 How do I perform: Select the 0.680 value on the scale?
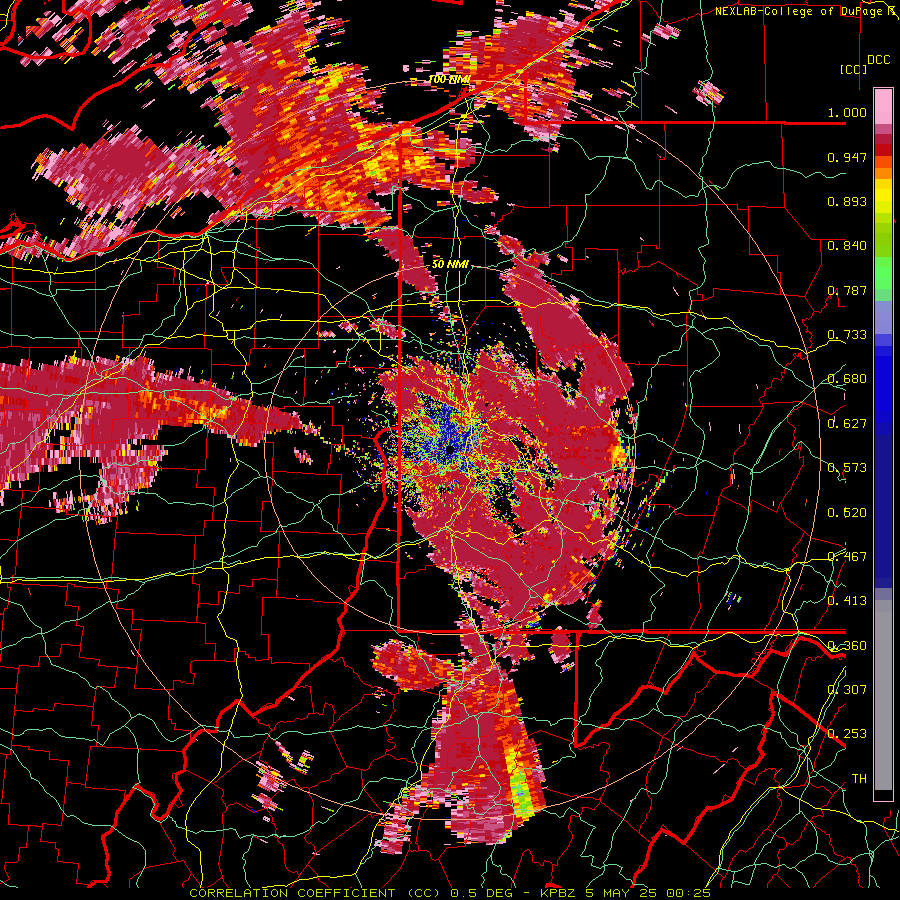847,379
